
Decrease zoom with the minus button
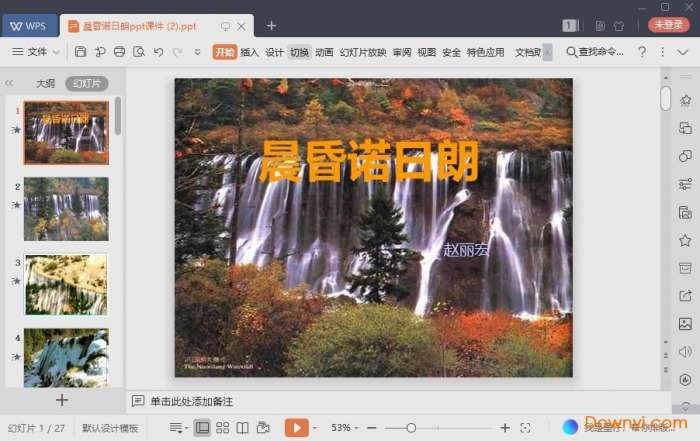click(371, 428)
